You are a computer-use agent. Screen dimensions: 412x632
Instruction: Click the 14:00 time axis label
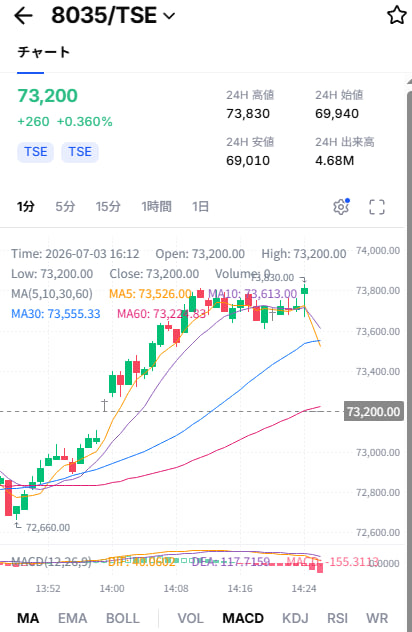(x=112, y=588)
